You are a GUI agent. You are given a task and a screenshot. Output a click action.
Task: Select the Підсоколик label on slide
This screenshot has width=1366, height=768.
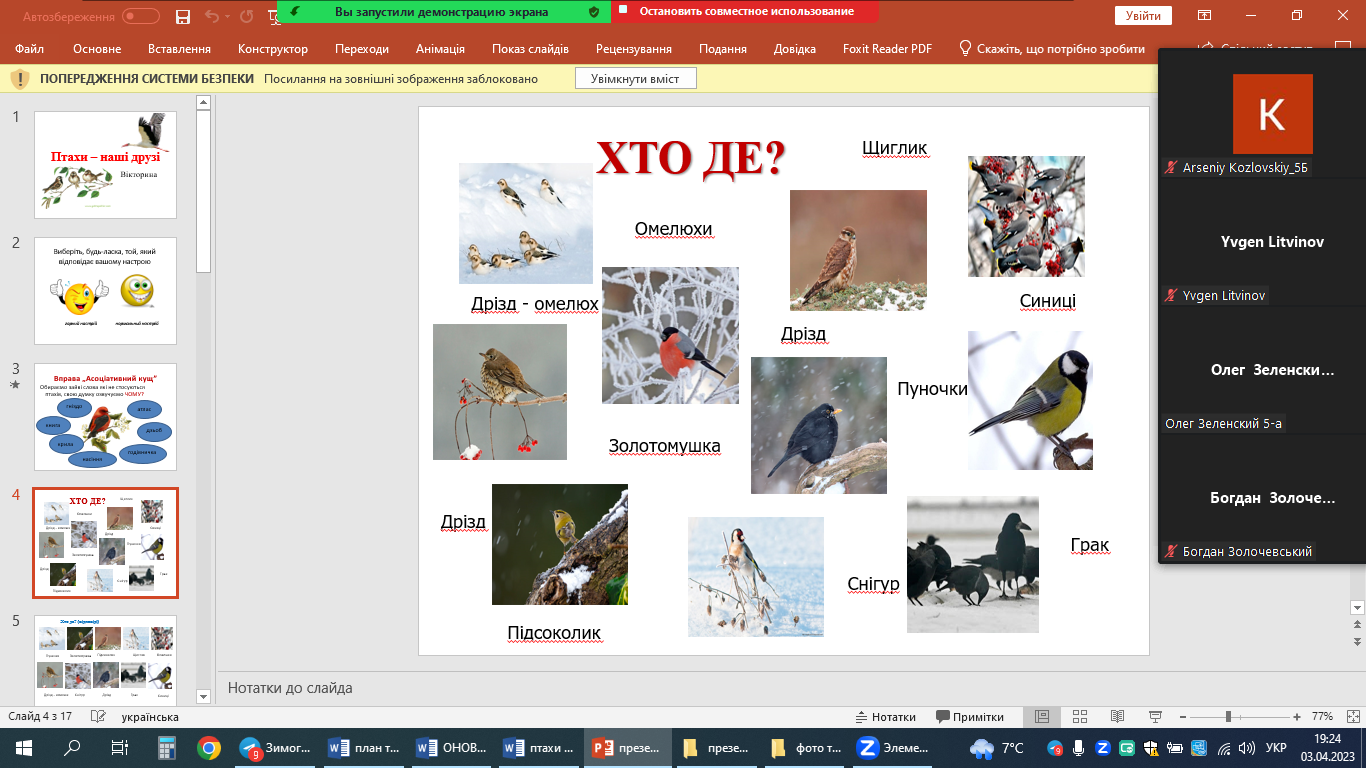pos(554,633)
